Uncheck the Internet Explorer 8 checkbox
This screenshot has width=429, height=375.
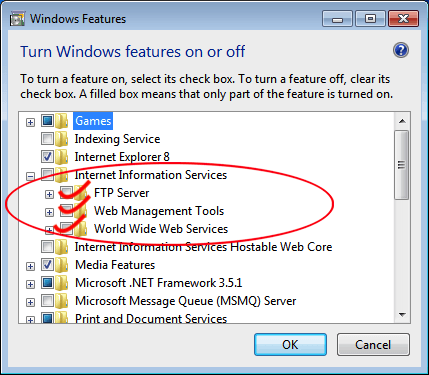[47, 157]
